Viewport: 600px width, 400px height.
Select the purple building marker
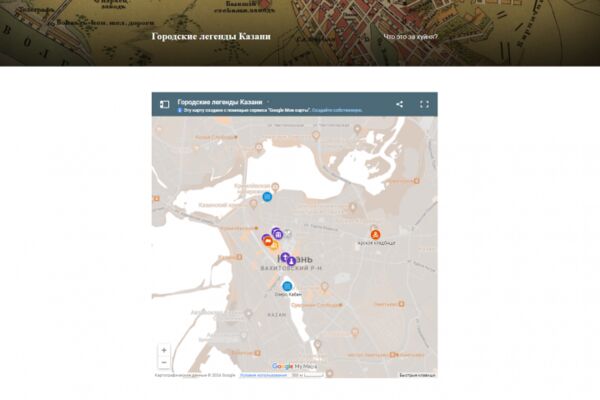279,234
